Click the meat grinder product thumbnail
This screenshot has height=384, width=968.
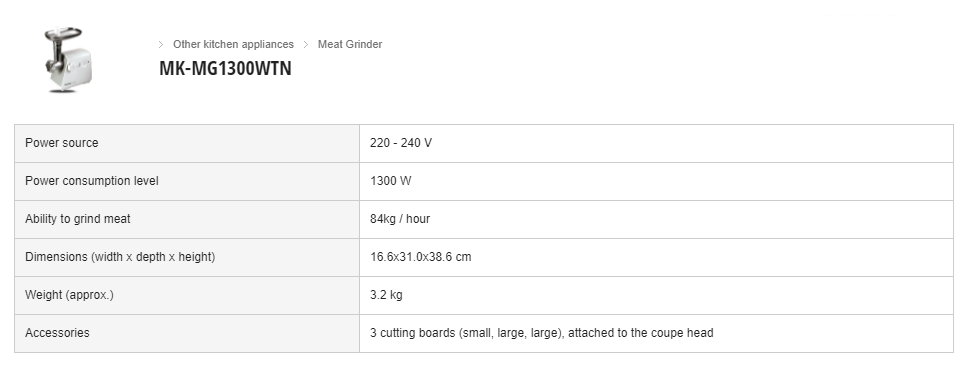point(67,59)
